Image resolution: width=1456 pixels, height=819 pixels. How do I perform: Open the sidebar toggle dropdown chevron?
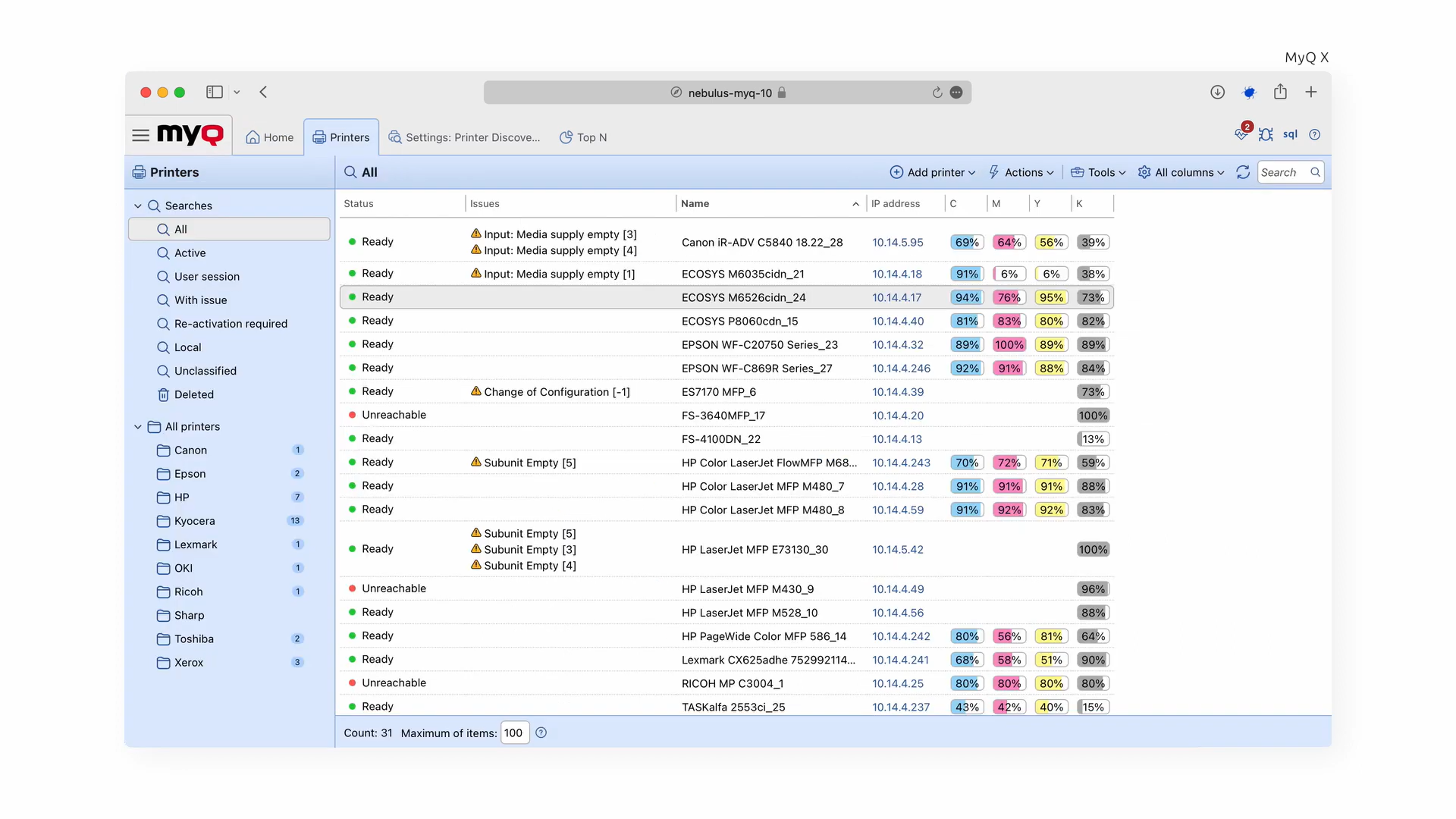click(x=237, y=92)
